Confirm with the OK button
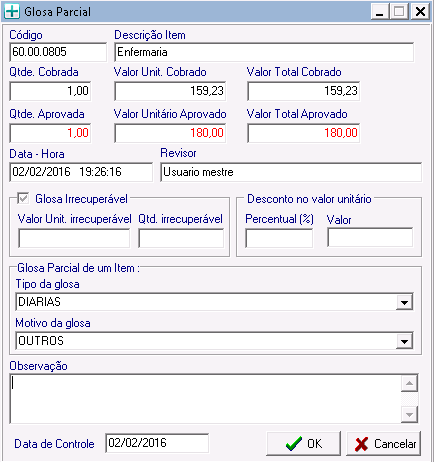The image size is (434, 462). point(304,444)
